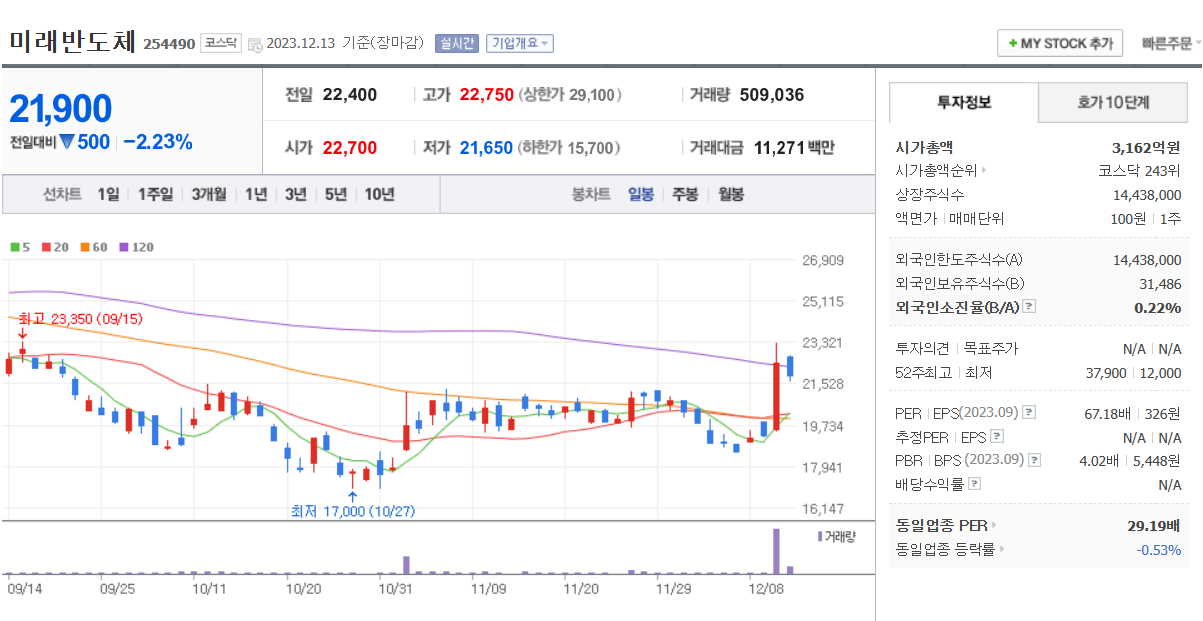The width and height of the screenshot is (1203, 621).
Task: Expand the 동일업종 PER arrow
Action: pos(994,525)
